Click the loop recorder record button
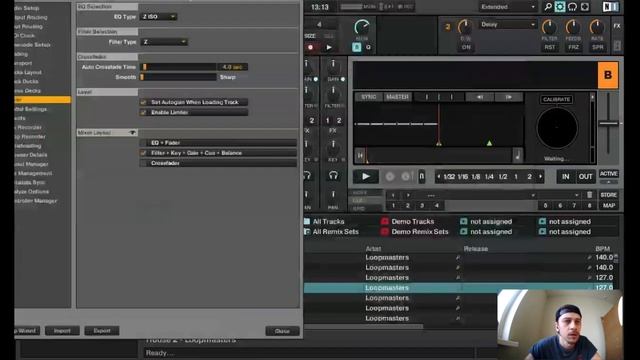 tap(311, 47)
